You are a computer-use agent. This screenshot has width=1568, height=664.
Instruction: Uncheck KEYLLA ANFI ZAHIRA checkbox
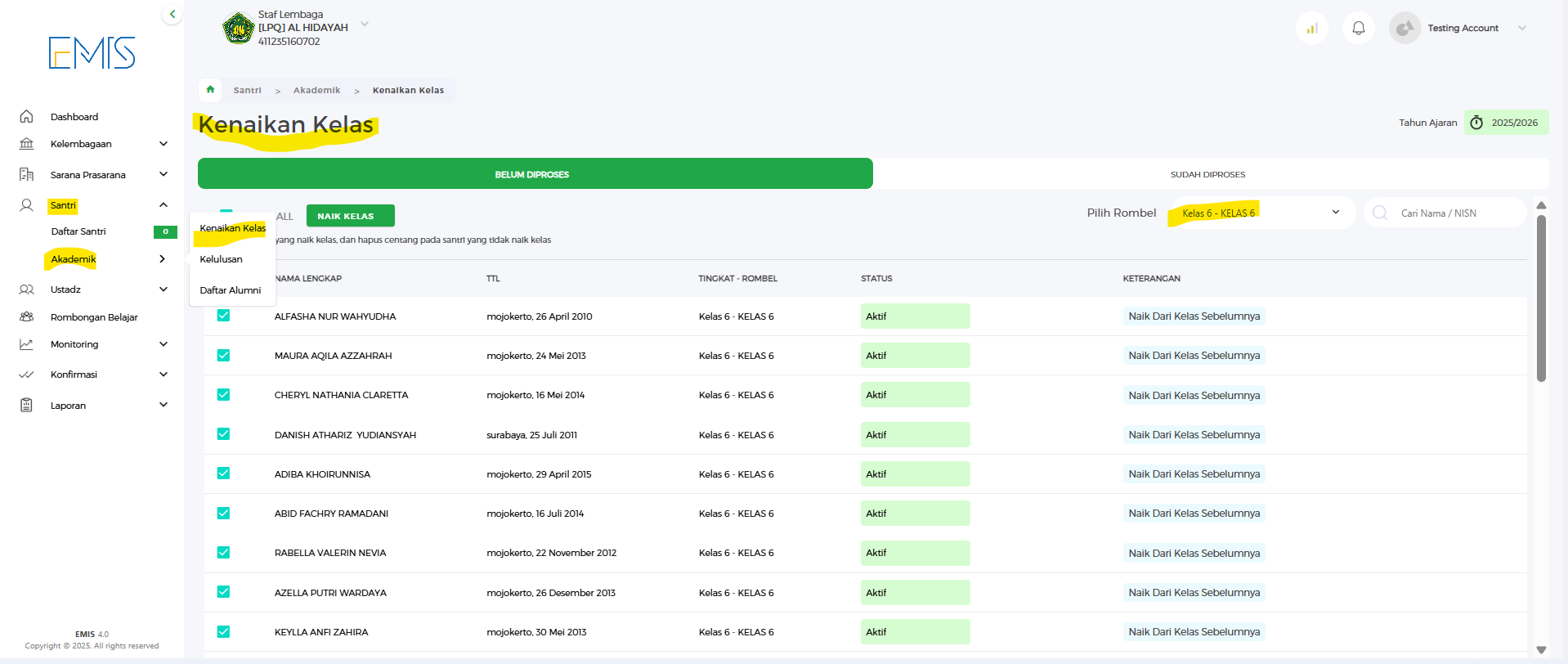(223, 631)
